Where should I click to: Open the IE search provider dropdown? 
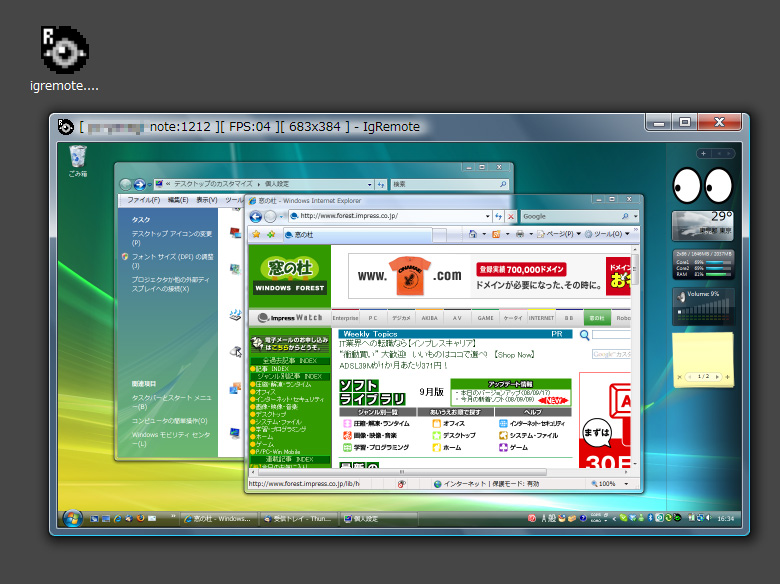point(635,216)
